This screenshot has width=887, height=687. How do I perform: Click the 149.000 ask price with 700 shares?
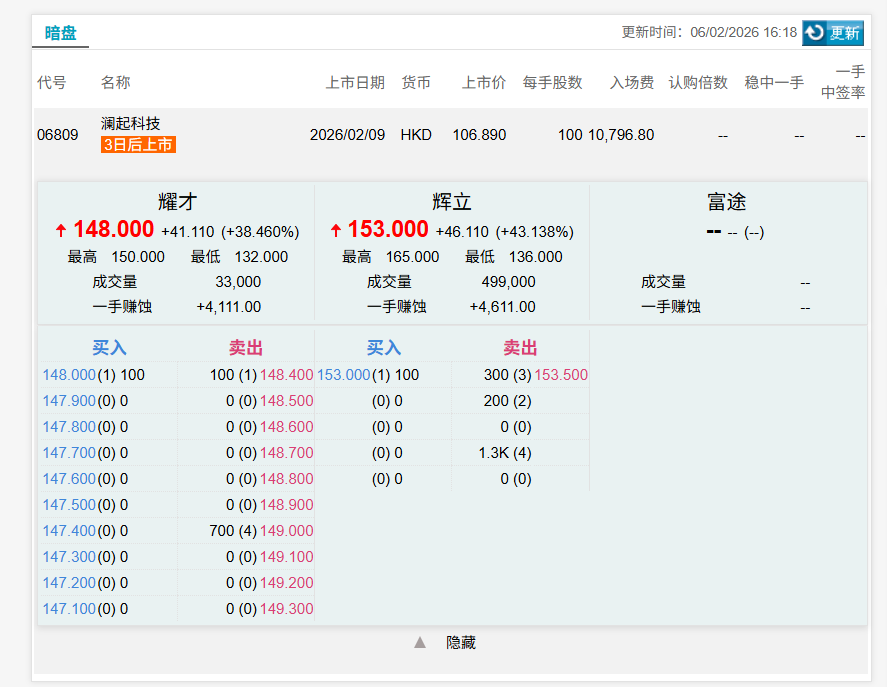point(286,531)
